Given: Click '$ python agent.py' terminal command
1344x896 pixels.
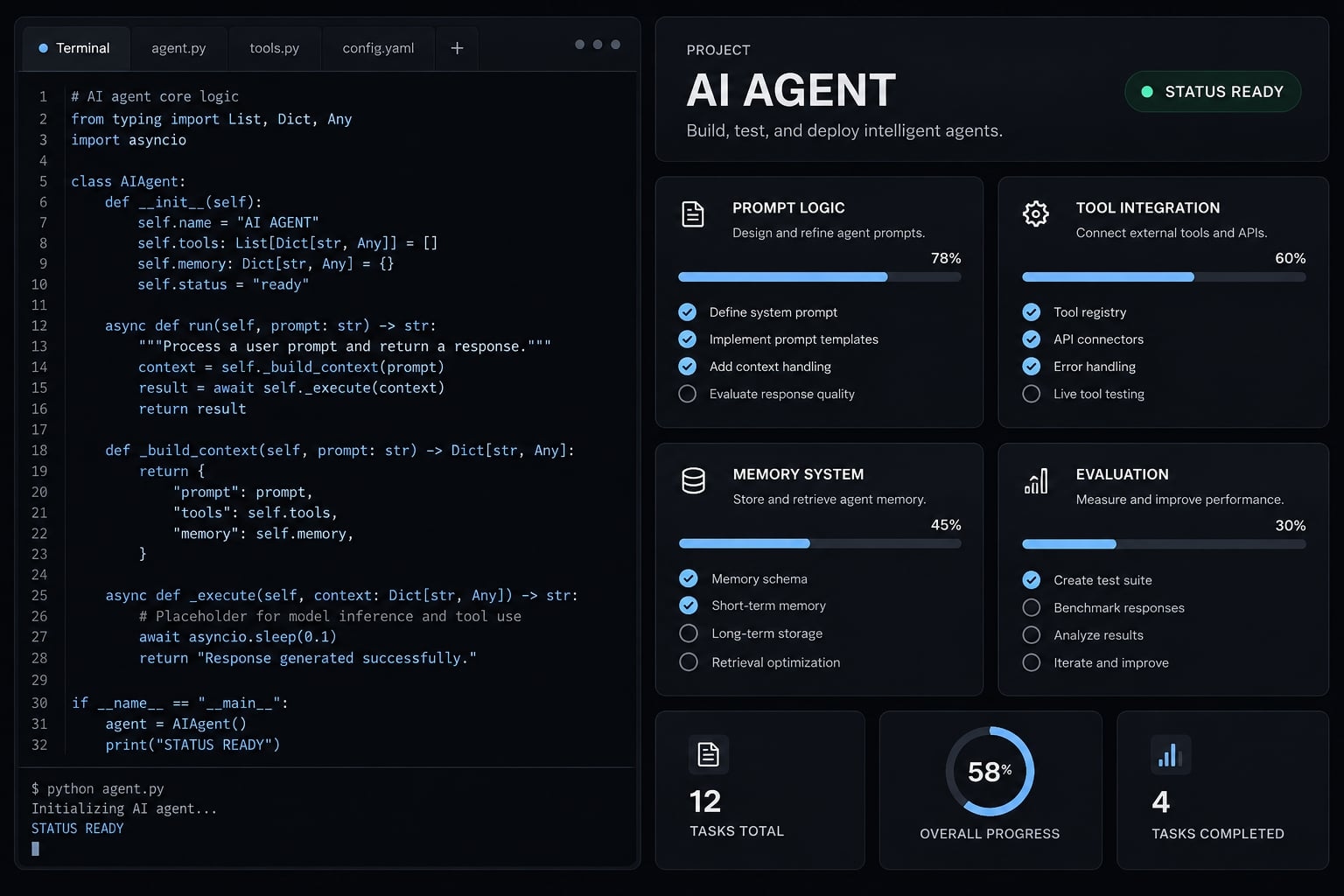Looking at the screenshot, I should click(98, 788).
